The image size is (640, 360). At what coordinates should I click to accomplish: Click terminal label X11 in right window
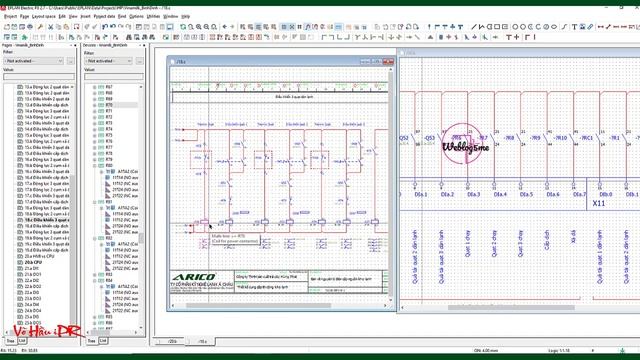tap(598, 203)
